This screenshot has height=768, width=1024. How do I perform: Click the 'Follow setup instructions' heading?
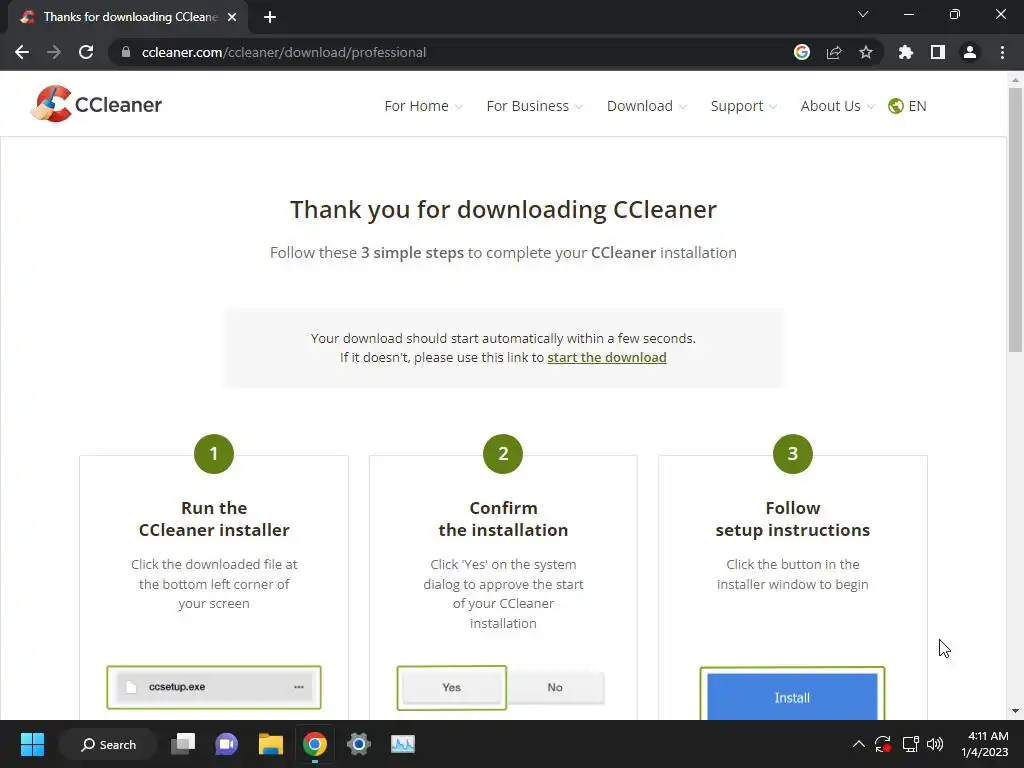(x=793, y=519)
